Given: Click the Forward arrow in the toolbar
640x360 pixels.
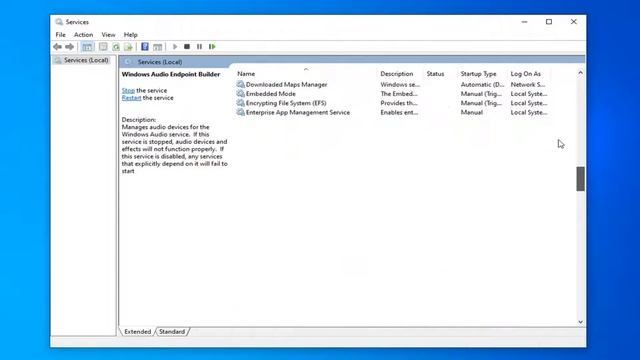Looking at the screenshot, I should click(x=70, y=47).
